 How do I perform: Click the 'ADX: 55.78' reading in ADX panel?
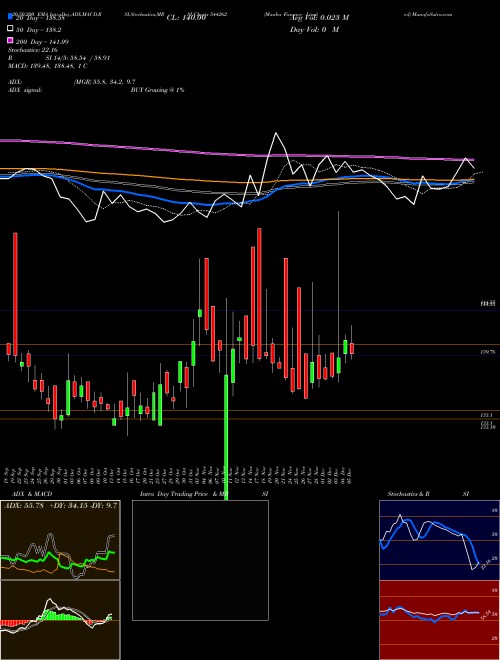click(24, 506)
